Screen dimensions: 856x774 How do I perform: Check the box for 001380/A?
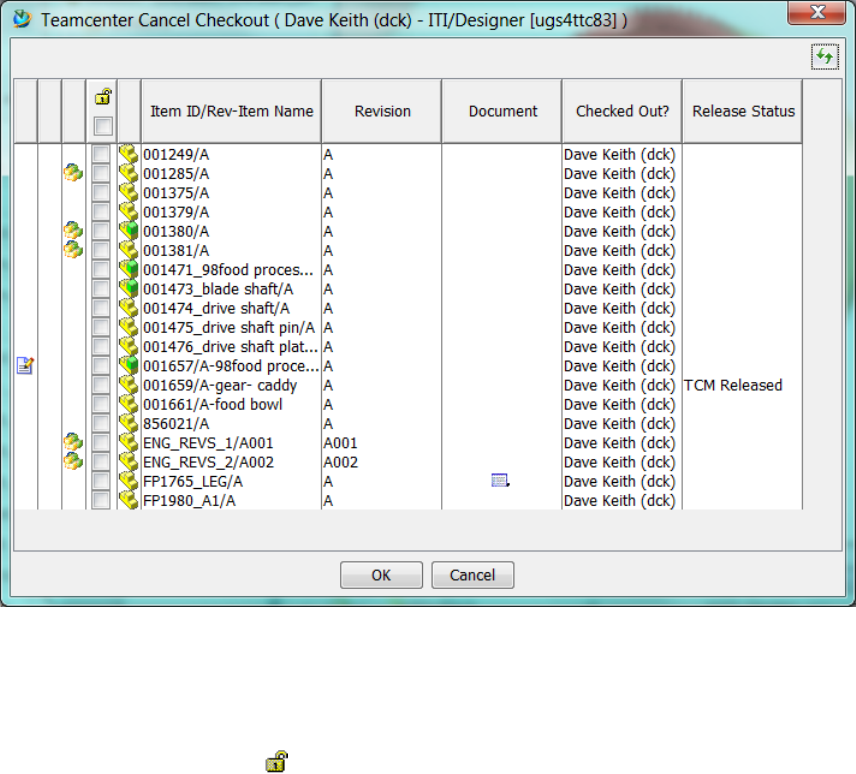tap(100, 231)
